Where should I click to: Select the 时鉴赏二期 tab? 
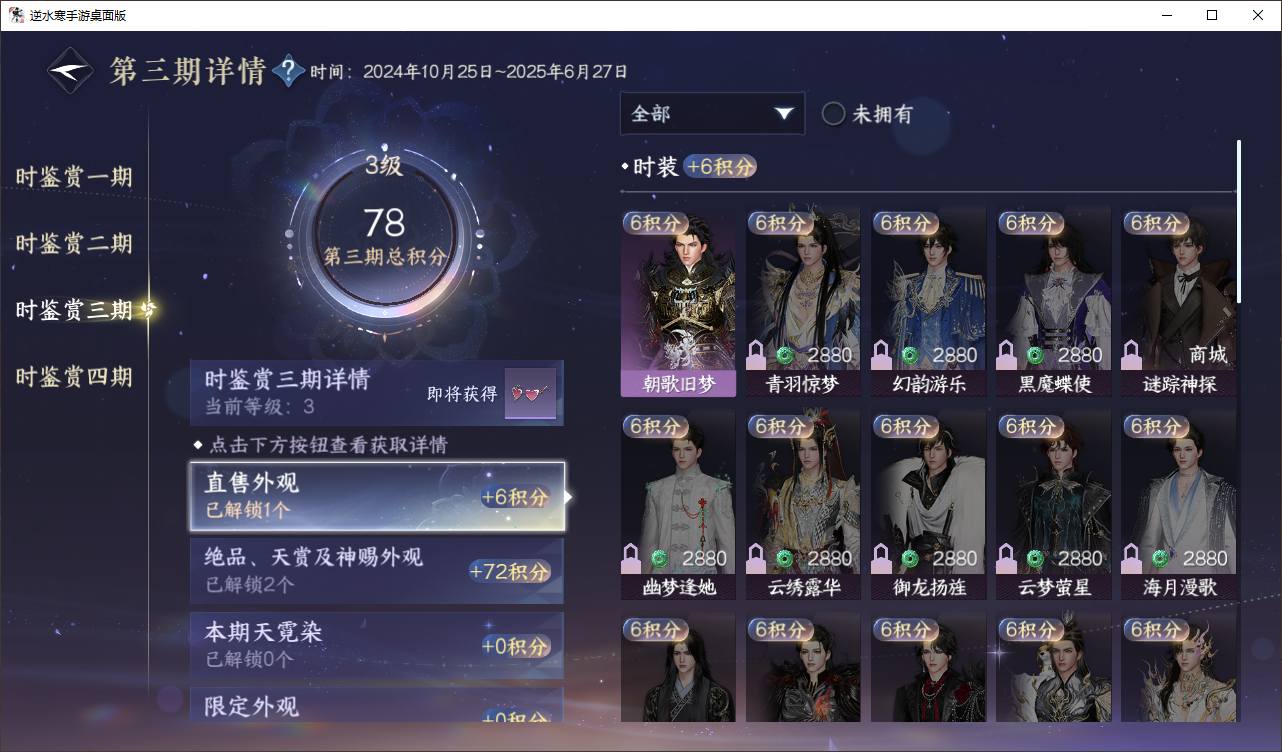pyautogui.click(x=74, y=243)
